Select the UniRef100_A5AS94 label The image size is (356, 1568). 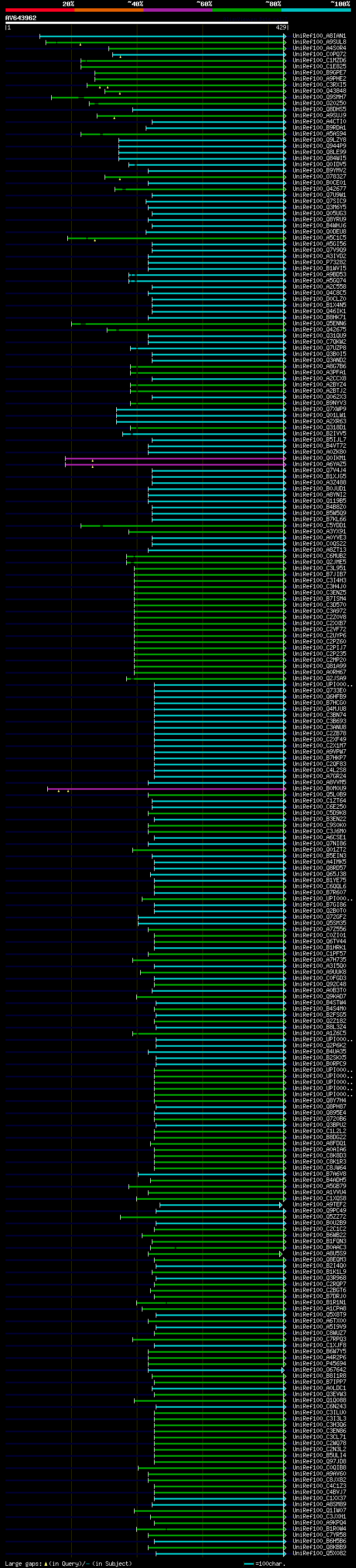pyautogui.click(x=319, y=134)
